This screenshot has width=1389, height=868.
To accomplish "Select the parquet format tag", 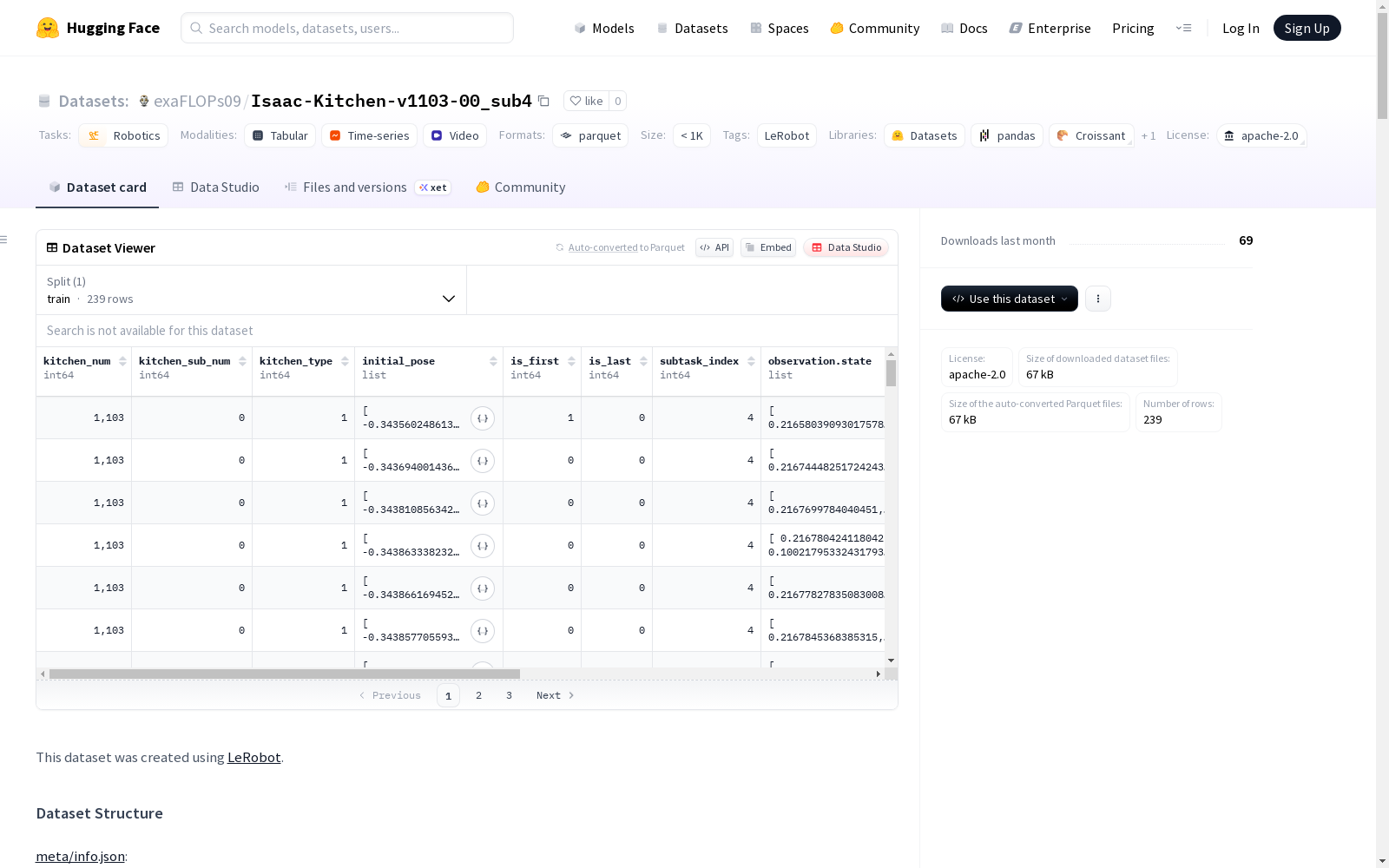I will coord(590,135).
